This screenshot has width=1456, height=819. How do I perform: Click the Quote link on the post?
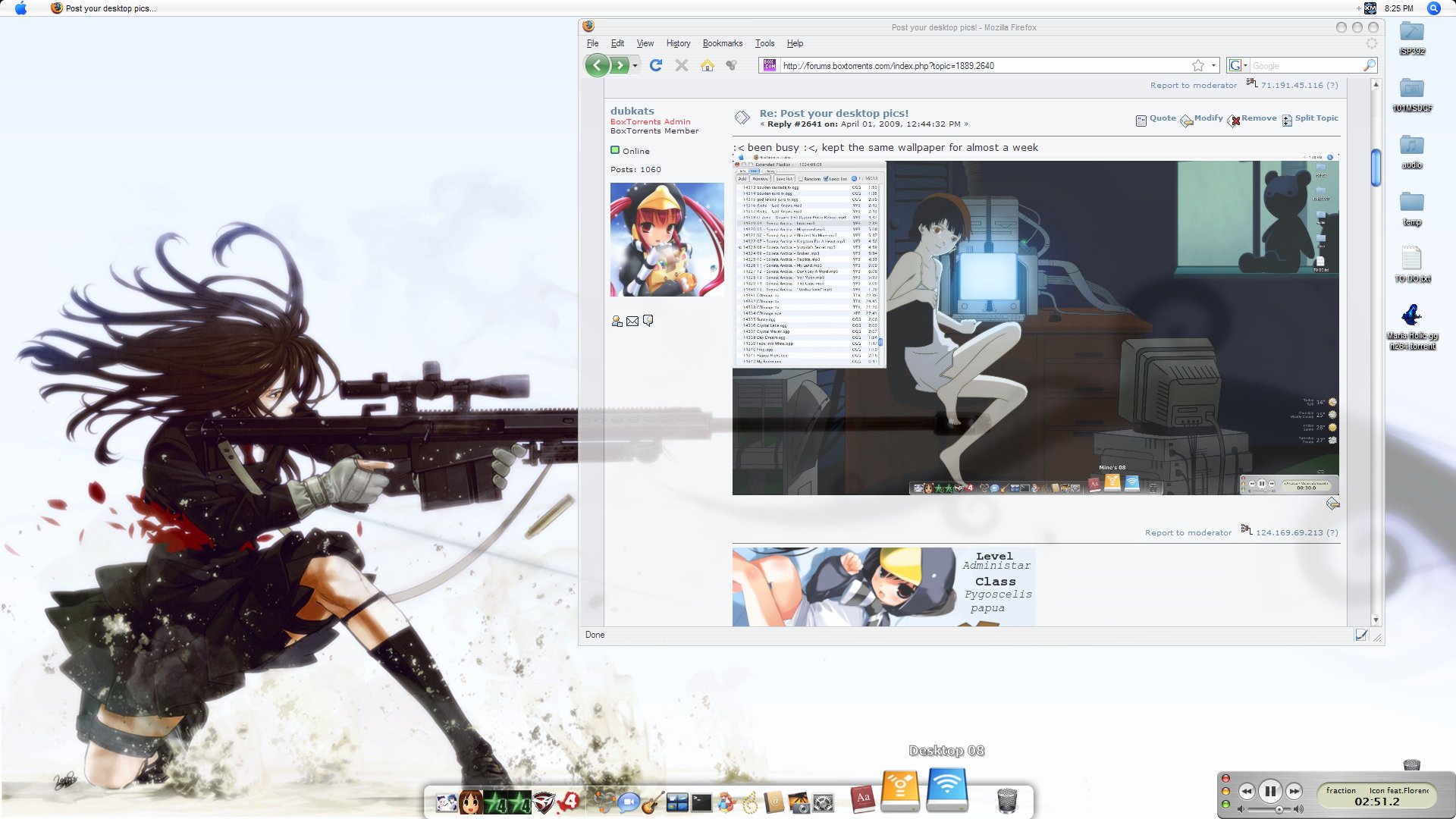coord(1162,118)
